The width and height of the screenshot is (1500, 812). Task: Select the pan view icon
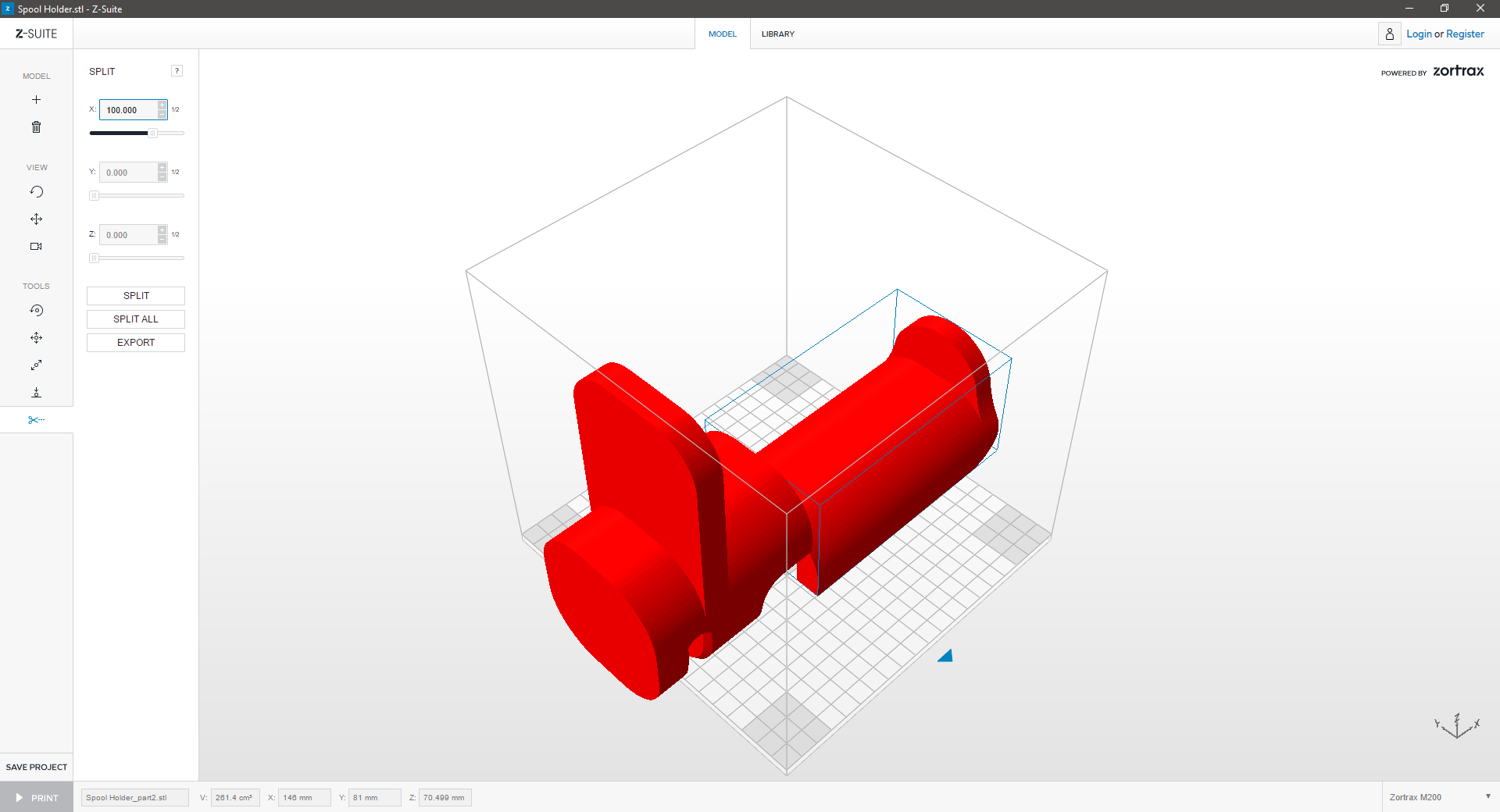tap(36, 219)
